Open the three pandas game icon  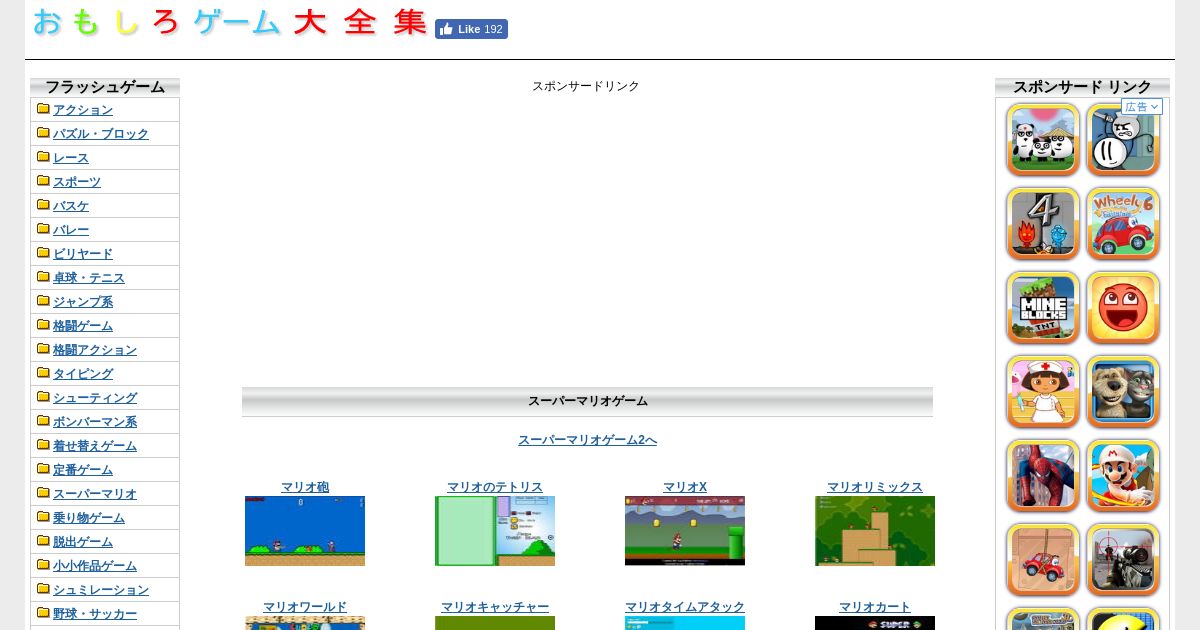[x=1043, y=140]
